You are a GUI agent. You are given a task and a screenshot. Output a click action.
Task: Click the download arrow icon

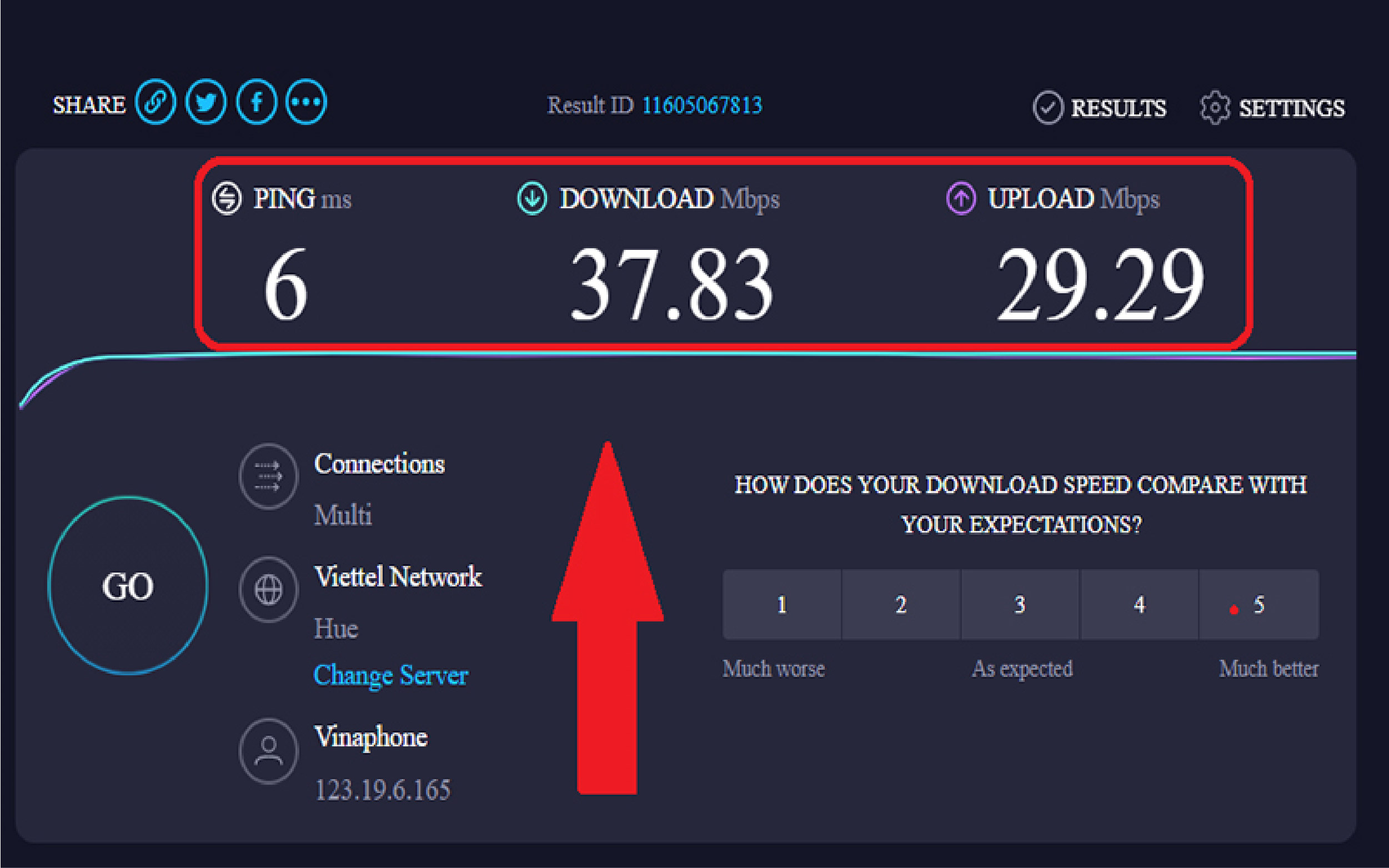click(532, 199)
